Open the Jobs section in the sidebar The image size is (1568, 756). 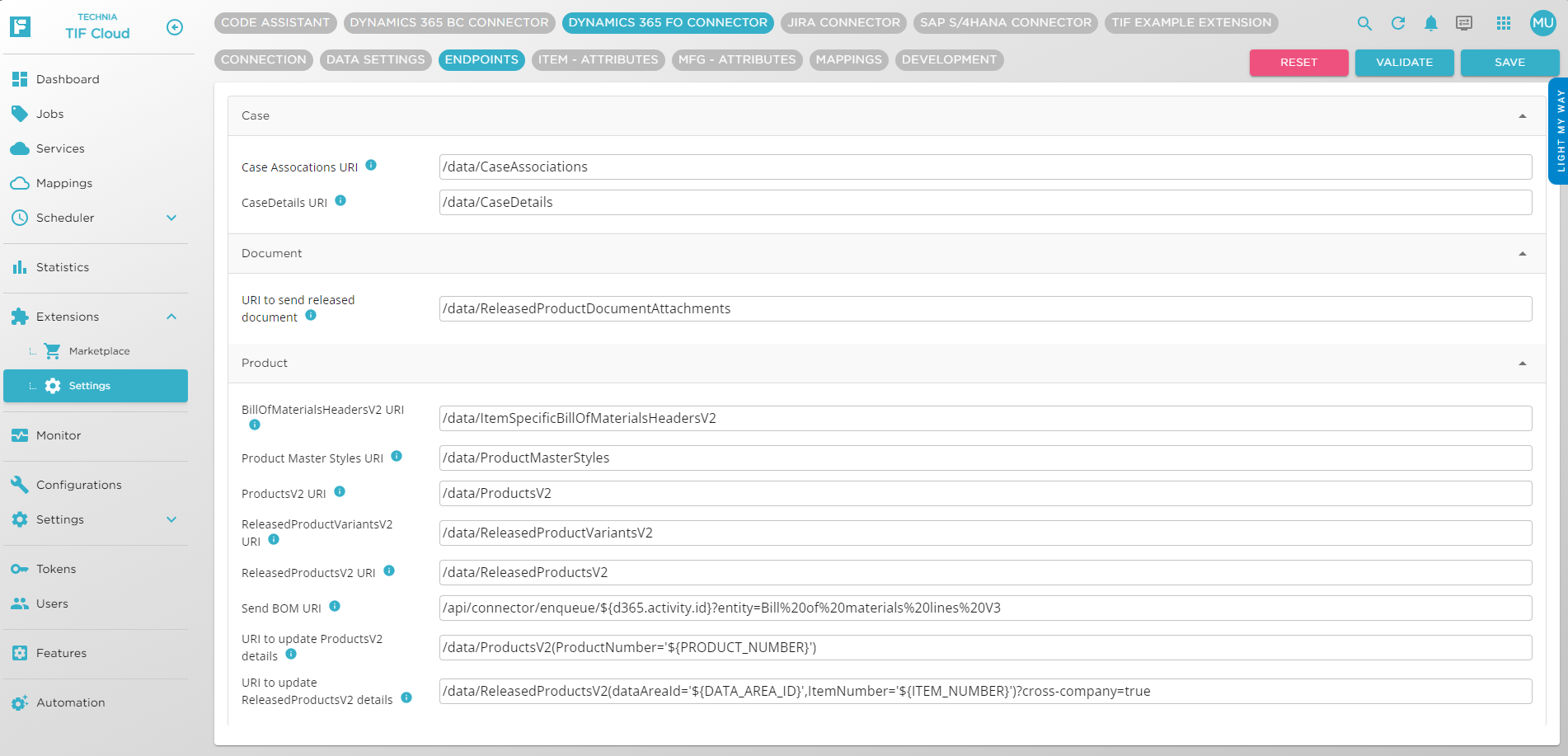49,114
